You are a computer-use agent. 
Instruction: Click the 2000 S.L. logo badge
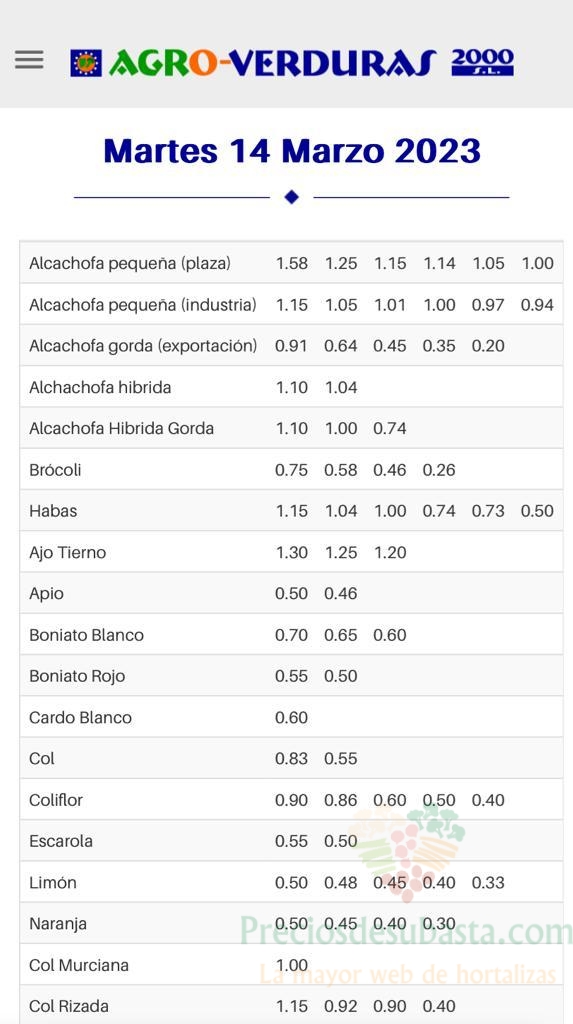[483, 62]
